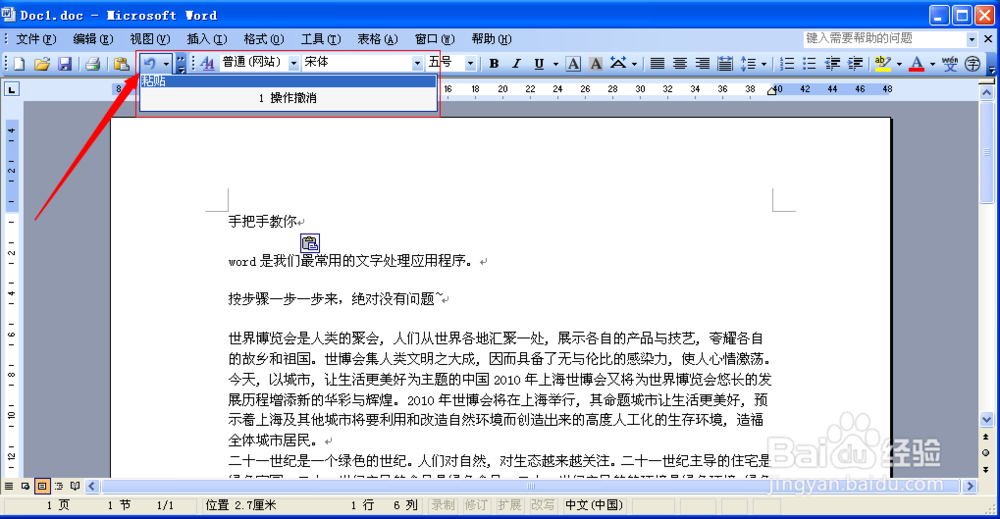Open the 视图(V) menu
1000x519 pixels.
150,39
